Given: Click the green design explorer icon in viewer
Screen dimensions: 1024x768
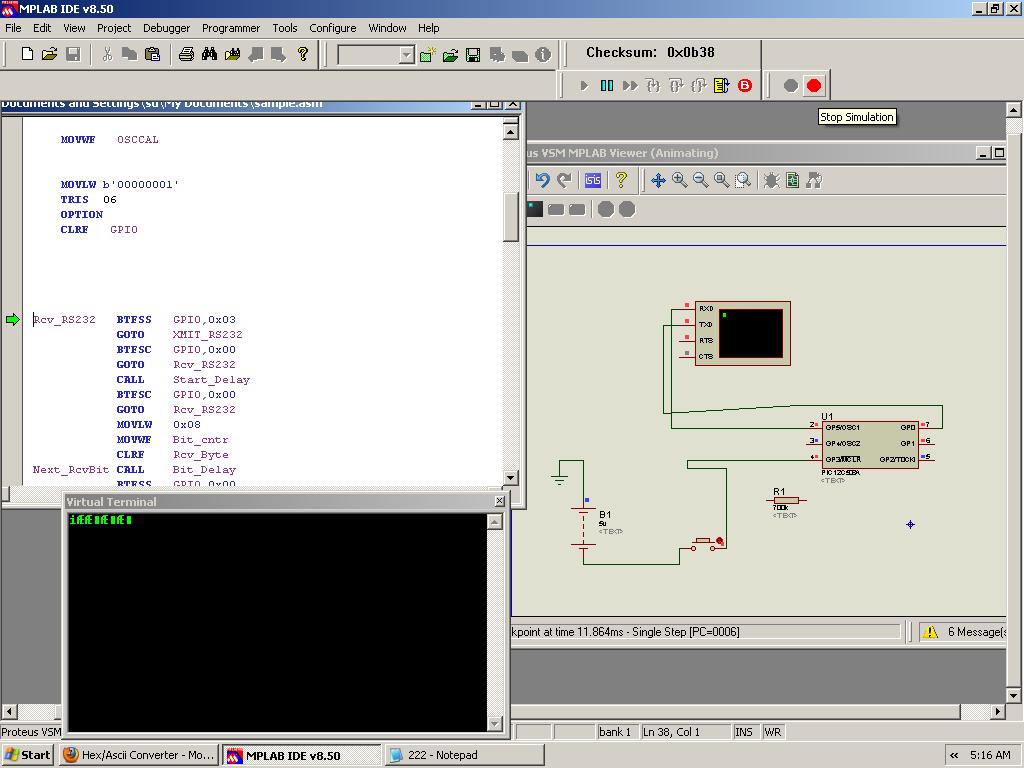Looking at the screenshot, I should click(792, 180).
